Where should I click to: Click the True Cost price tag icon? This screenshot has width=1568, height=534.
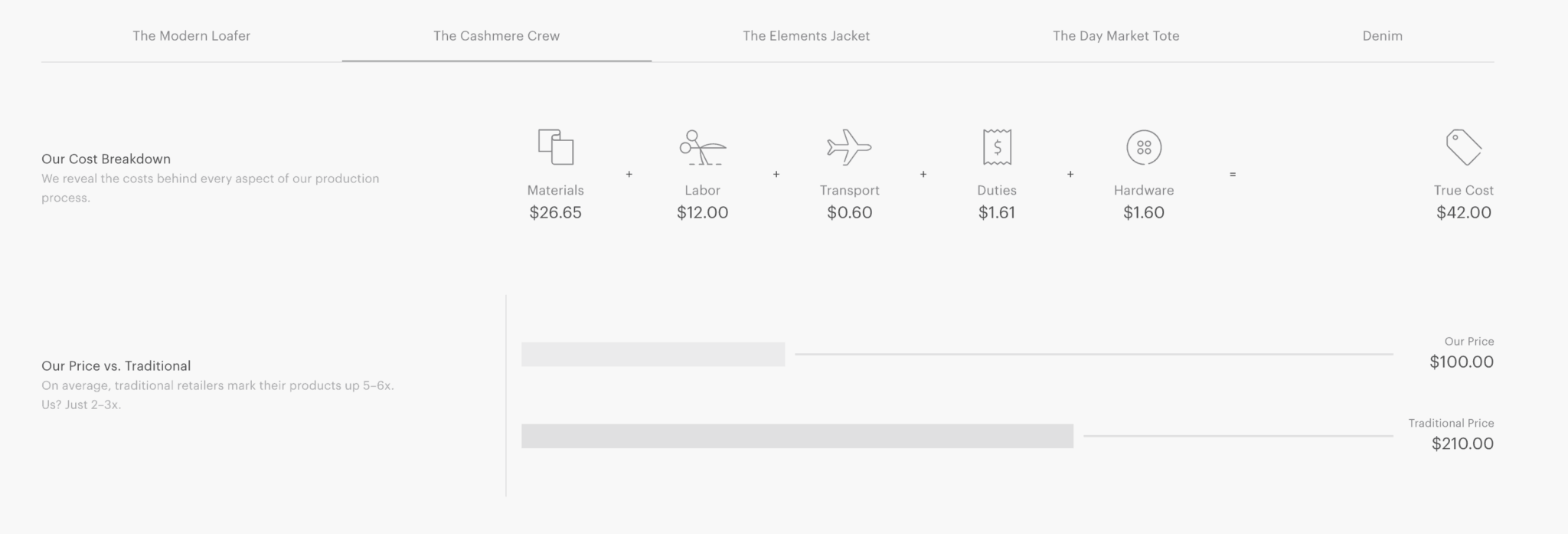coord(1462,148)
